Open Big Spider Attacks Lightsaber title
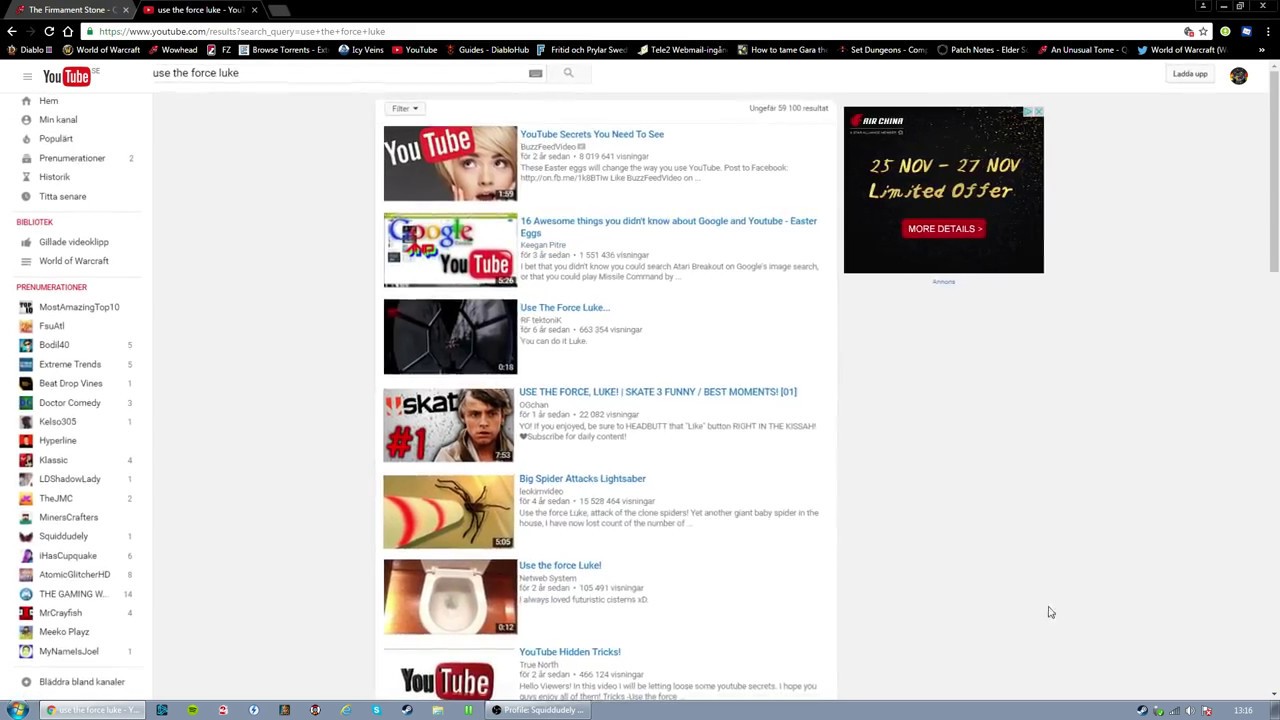The width and height of the screenshot is (1280, 720). [582, 479]
